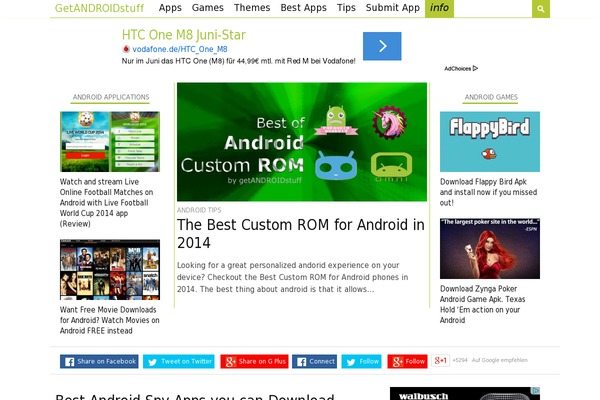This screenshot has width=600, height=400.
Task: Open the 'Watch and stream Live Online Football' article
Action: point(106,202)
